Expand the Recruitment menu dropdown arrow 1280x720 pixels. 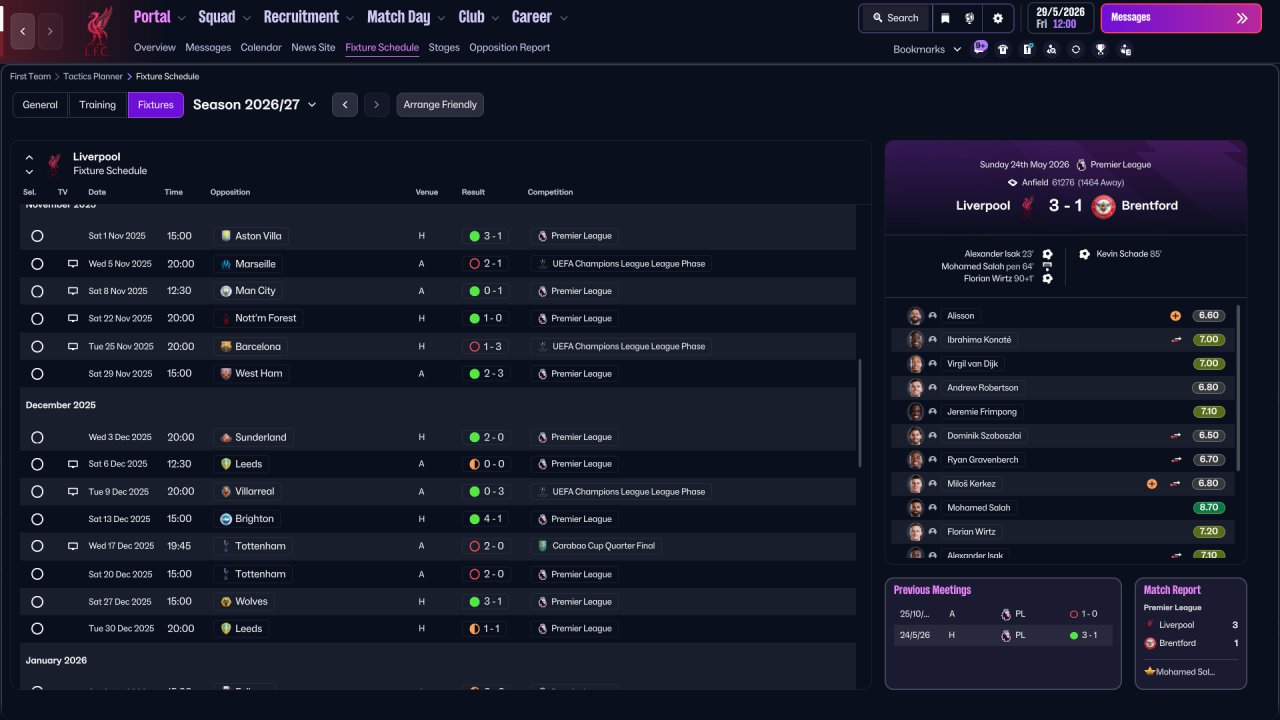click(x=349, y=18)
